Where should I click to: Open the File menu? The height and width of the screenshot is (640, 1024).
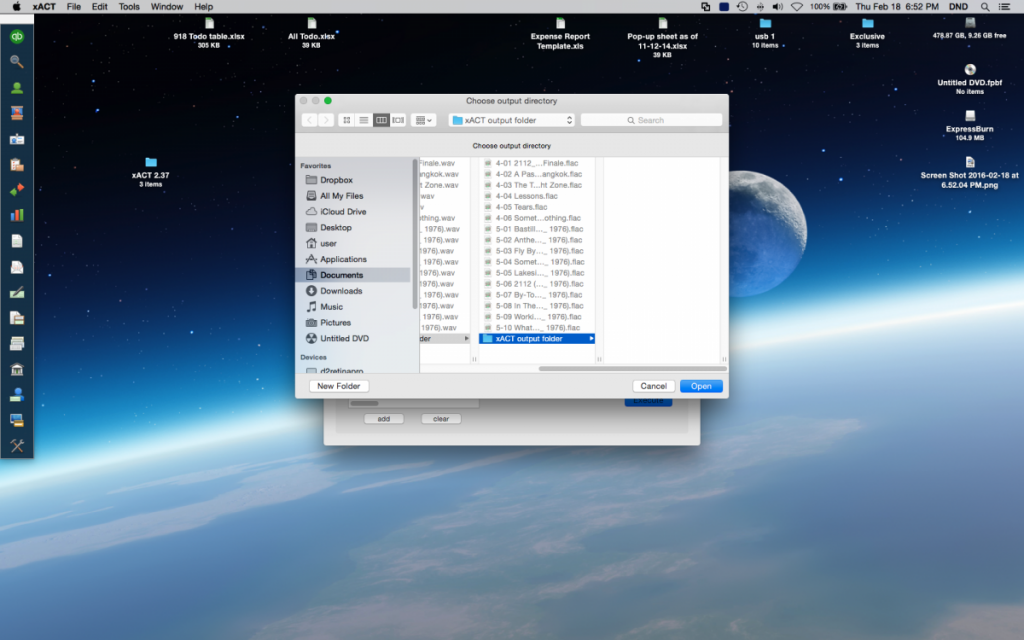click(x=74, y=7)
